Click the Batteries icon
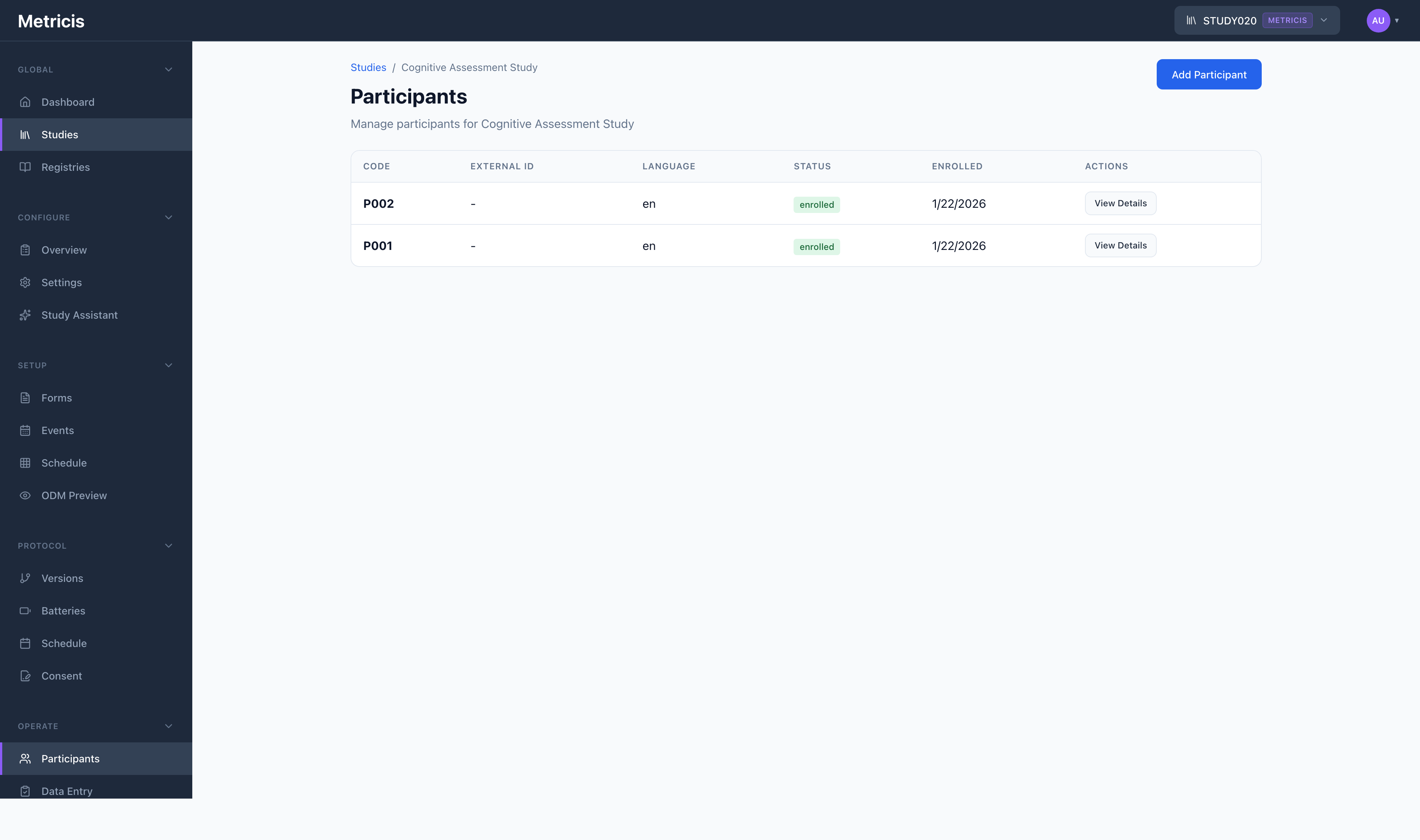 click(25, 611)
